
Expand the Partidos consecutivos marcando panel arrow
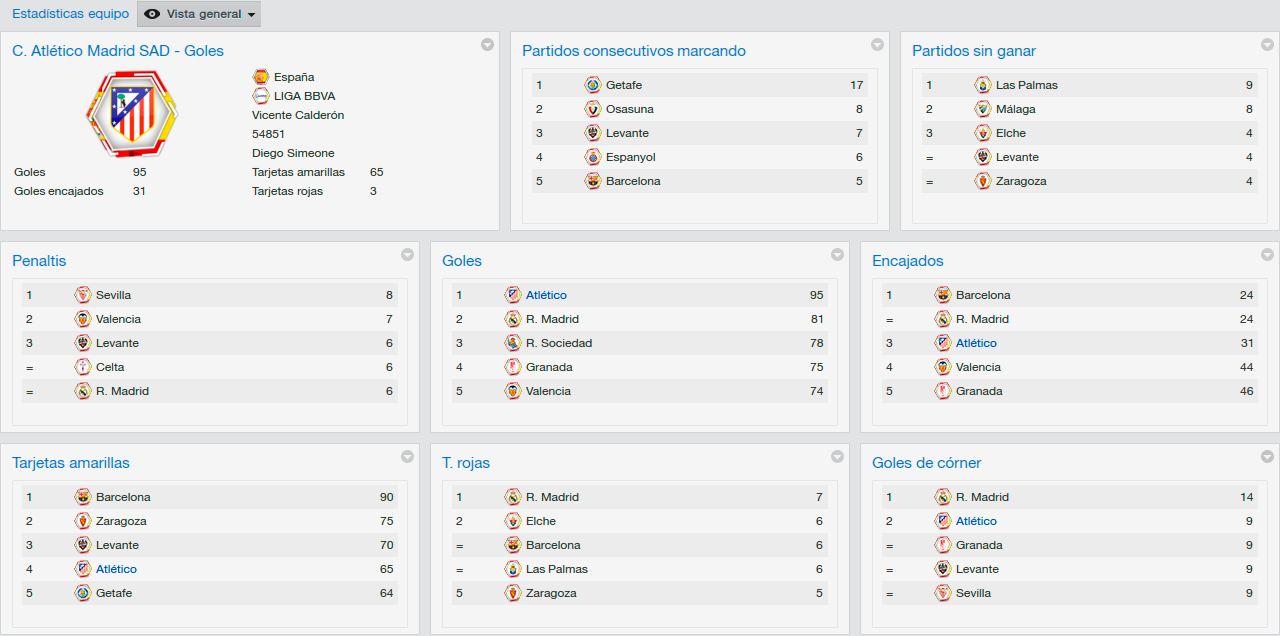coord(877,44)
